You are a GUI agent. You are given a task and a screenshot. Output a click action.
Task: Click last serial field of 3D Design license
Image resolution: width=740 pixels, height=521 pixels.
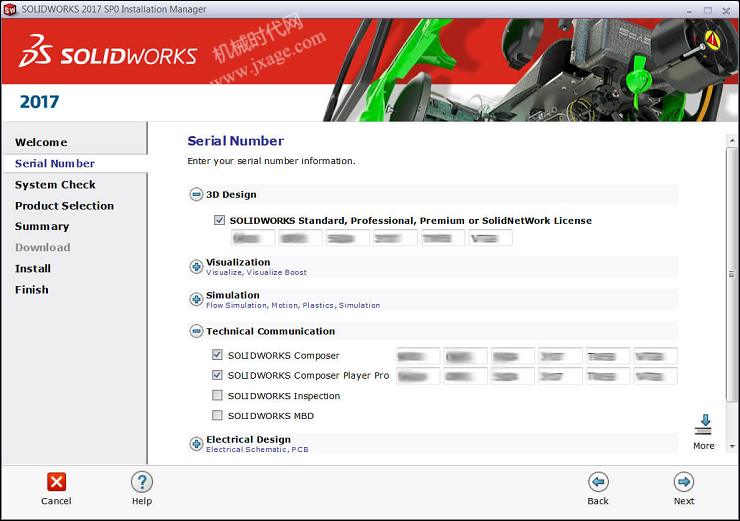490,238
